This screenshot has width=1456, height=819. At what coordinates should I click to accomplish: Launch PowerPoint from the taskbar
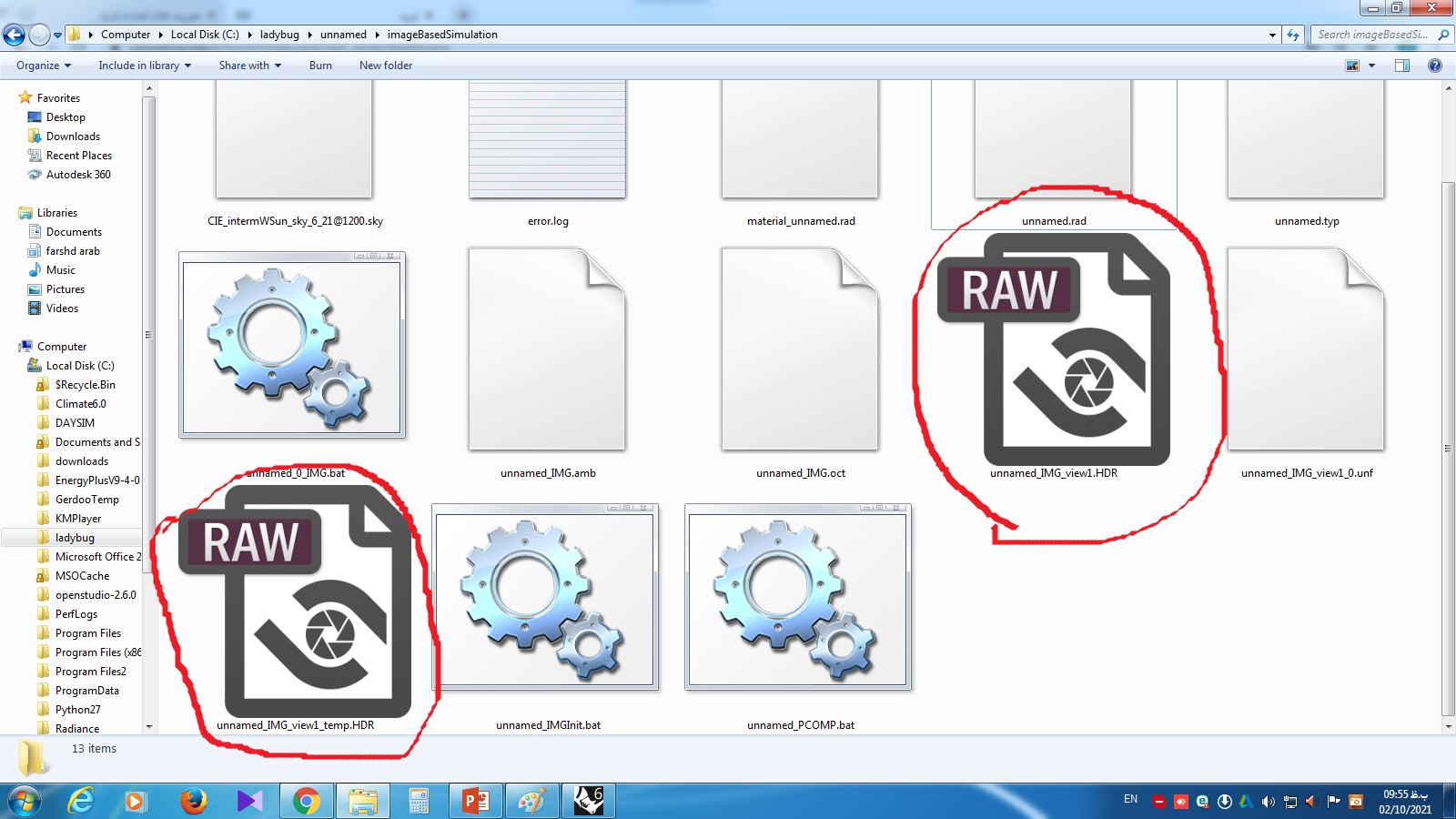click(476, 801)
